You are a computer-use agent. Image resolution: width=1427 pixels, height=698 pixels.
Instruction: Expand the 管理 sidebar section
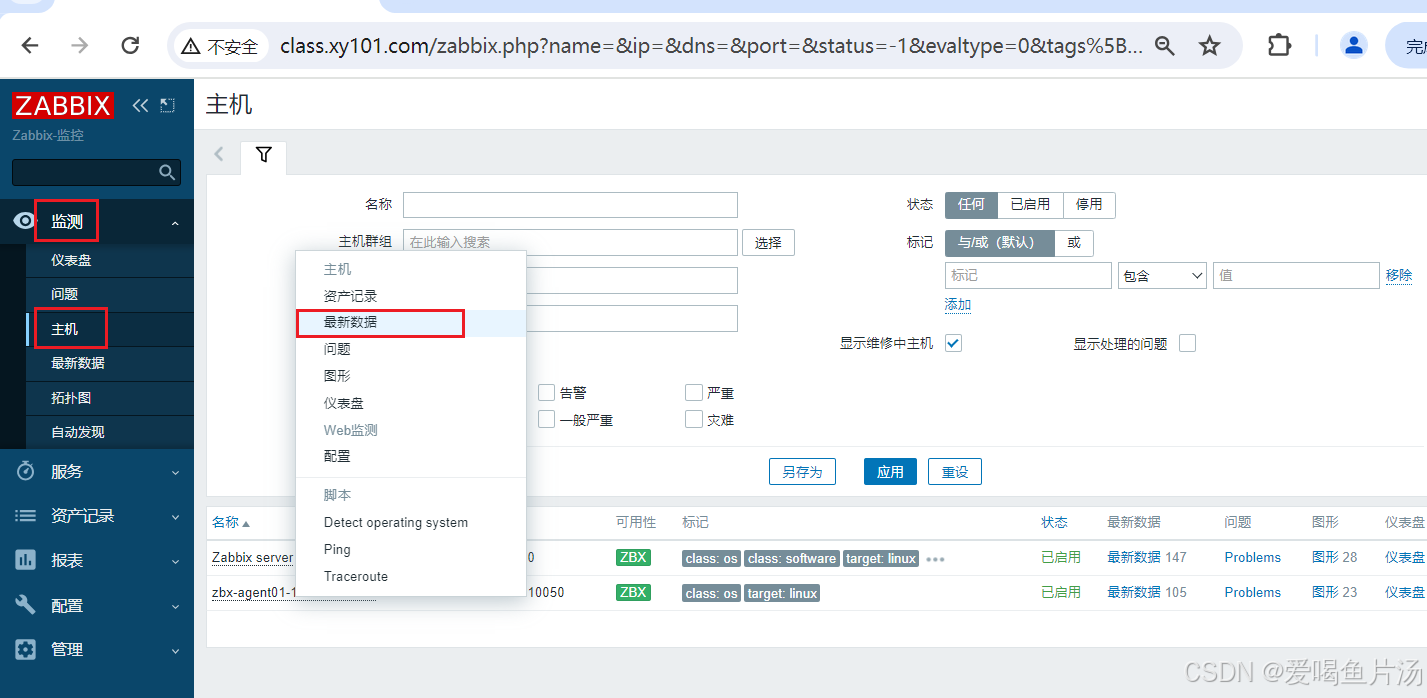[175, 650]
